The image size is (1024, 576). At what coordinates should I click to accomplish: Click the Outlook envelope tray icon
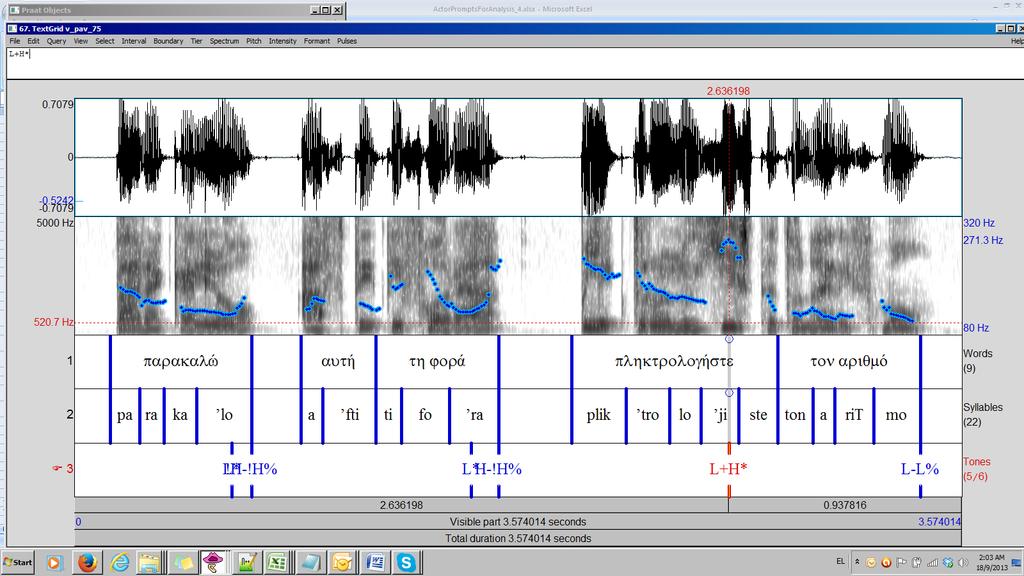pos(871,562)
